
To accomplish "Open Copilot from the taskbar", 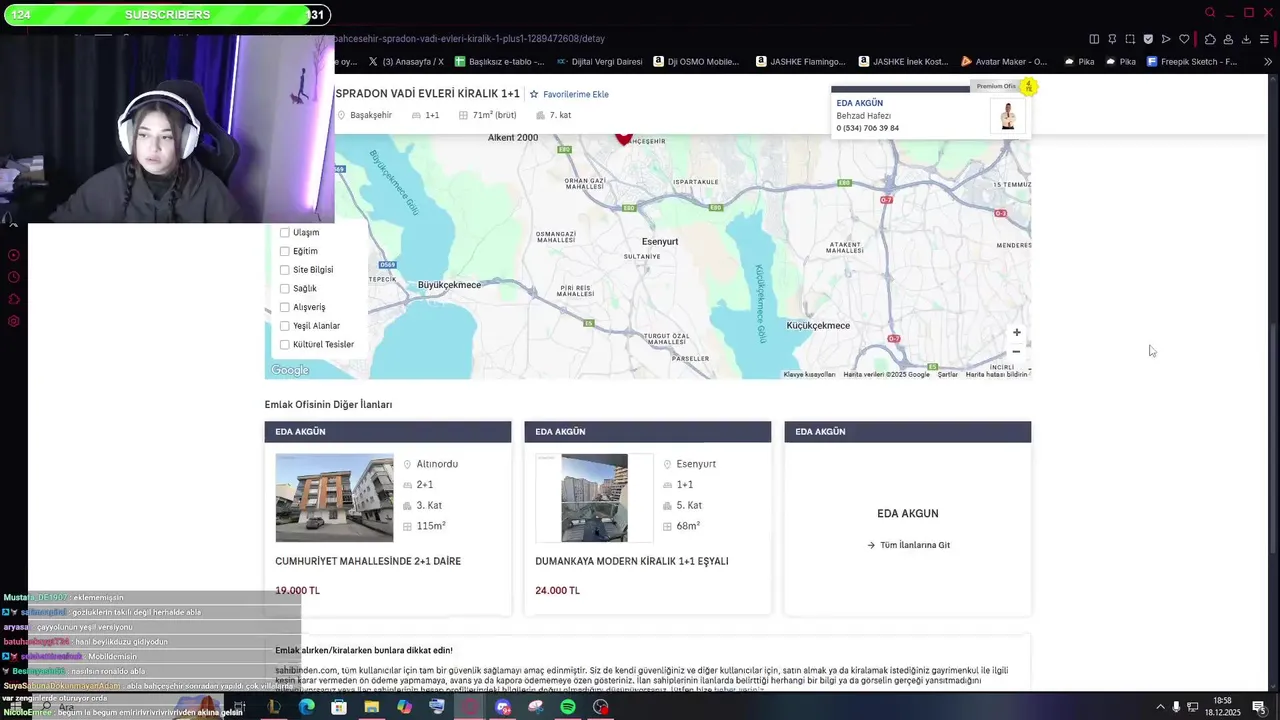I will (404, 707).
